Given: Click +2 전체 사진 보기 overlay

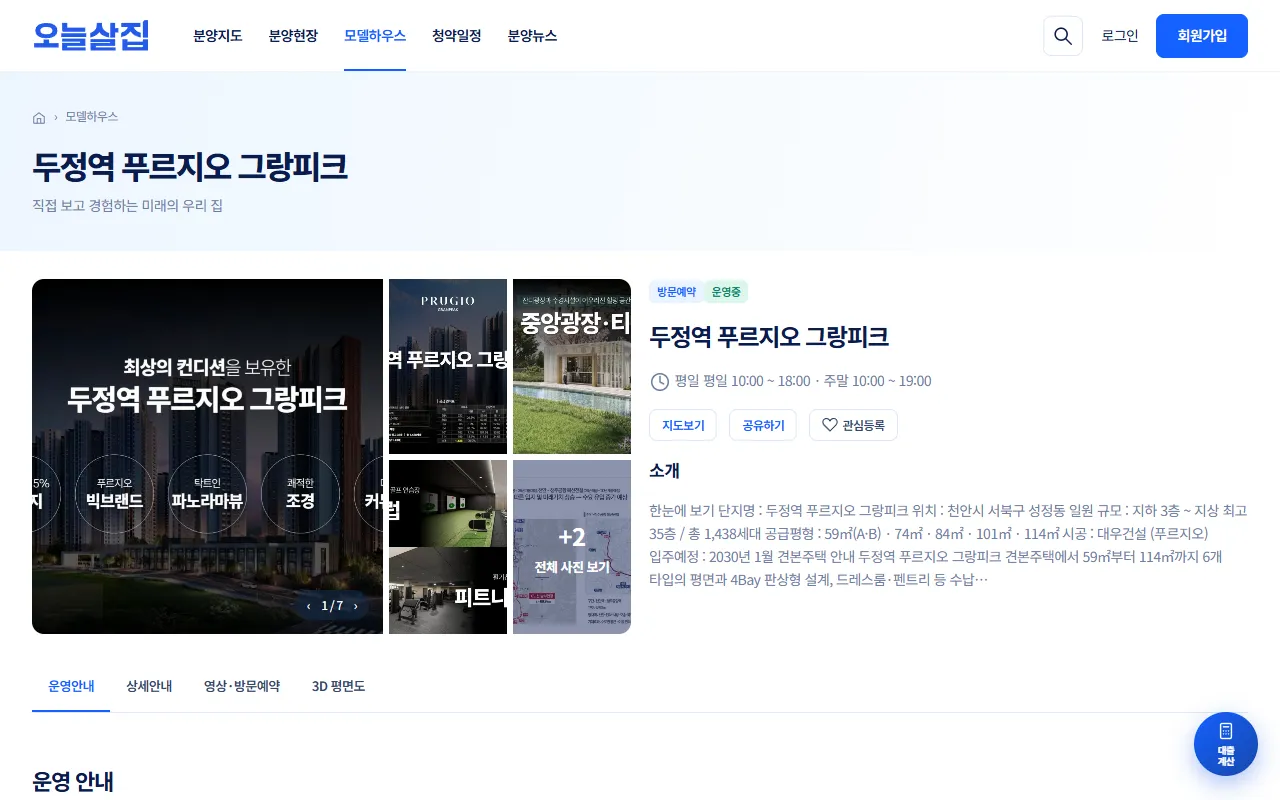Looking at the screenshot, I should [572, 547].
